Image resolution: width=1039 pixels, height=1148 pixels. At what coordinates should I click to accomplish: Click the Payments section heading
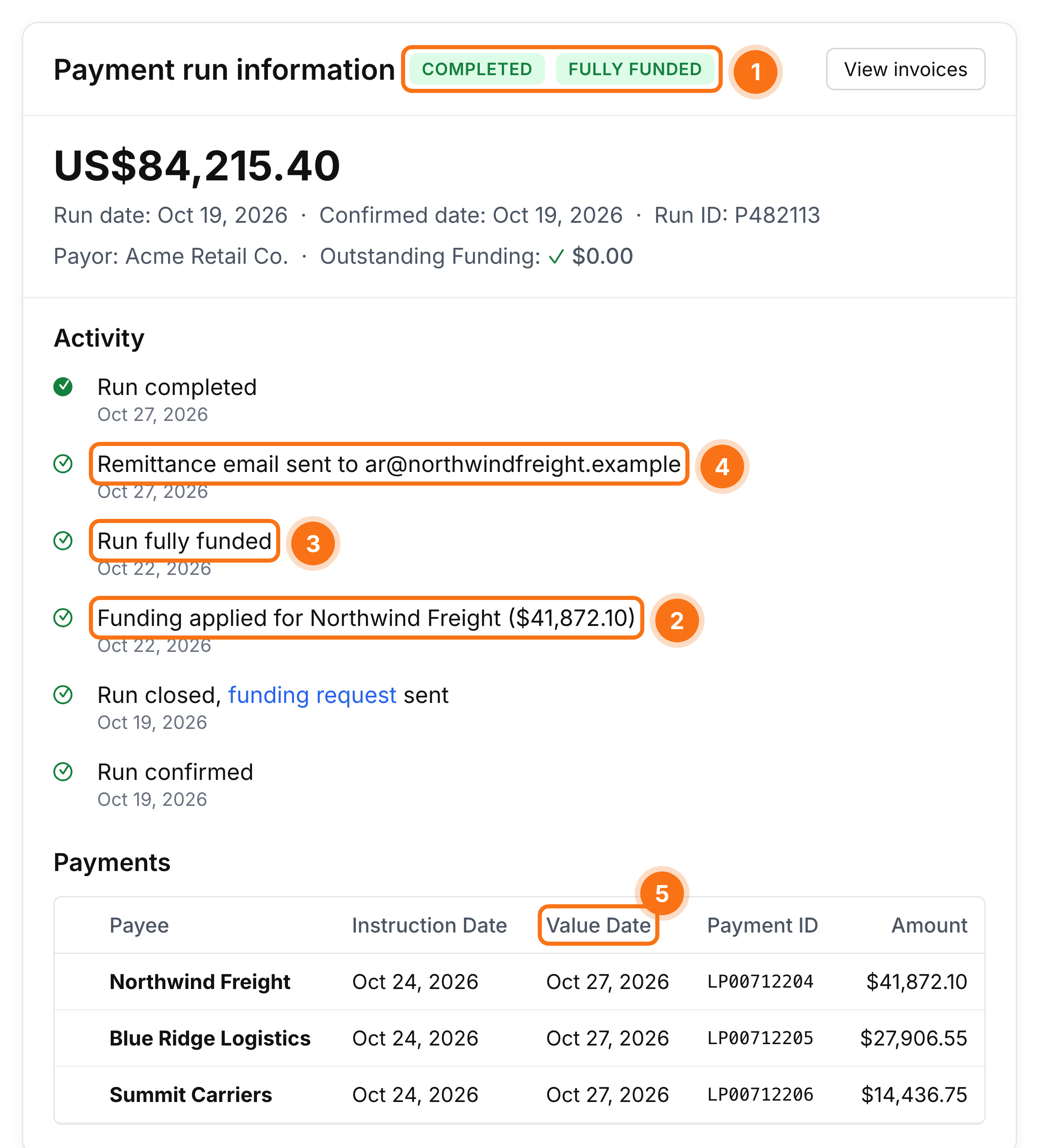[112, 863]
